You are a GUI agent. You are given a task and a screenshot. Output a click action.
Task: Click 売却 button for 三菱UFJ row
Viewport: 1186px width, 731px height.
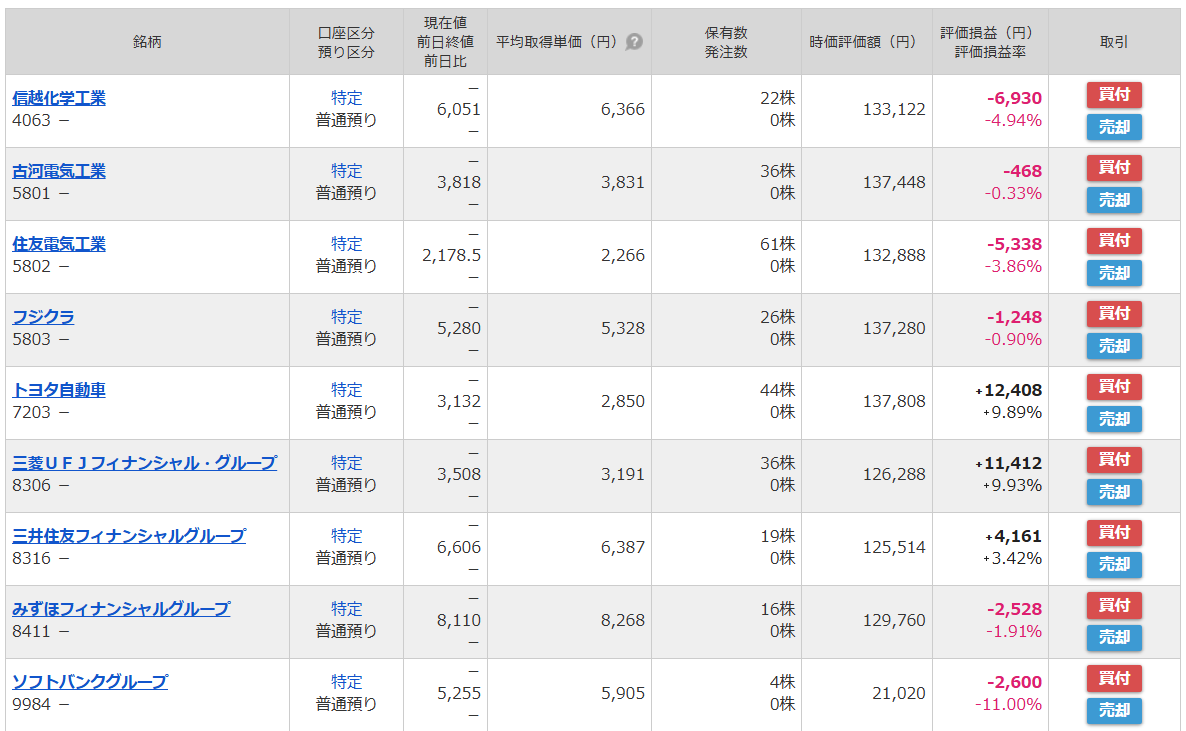(x=1114, y=493)
